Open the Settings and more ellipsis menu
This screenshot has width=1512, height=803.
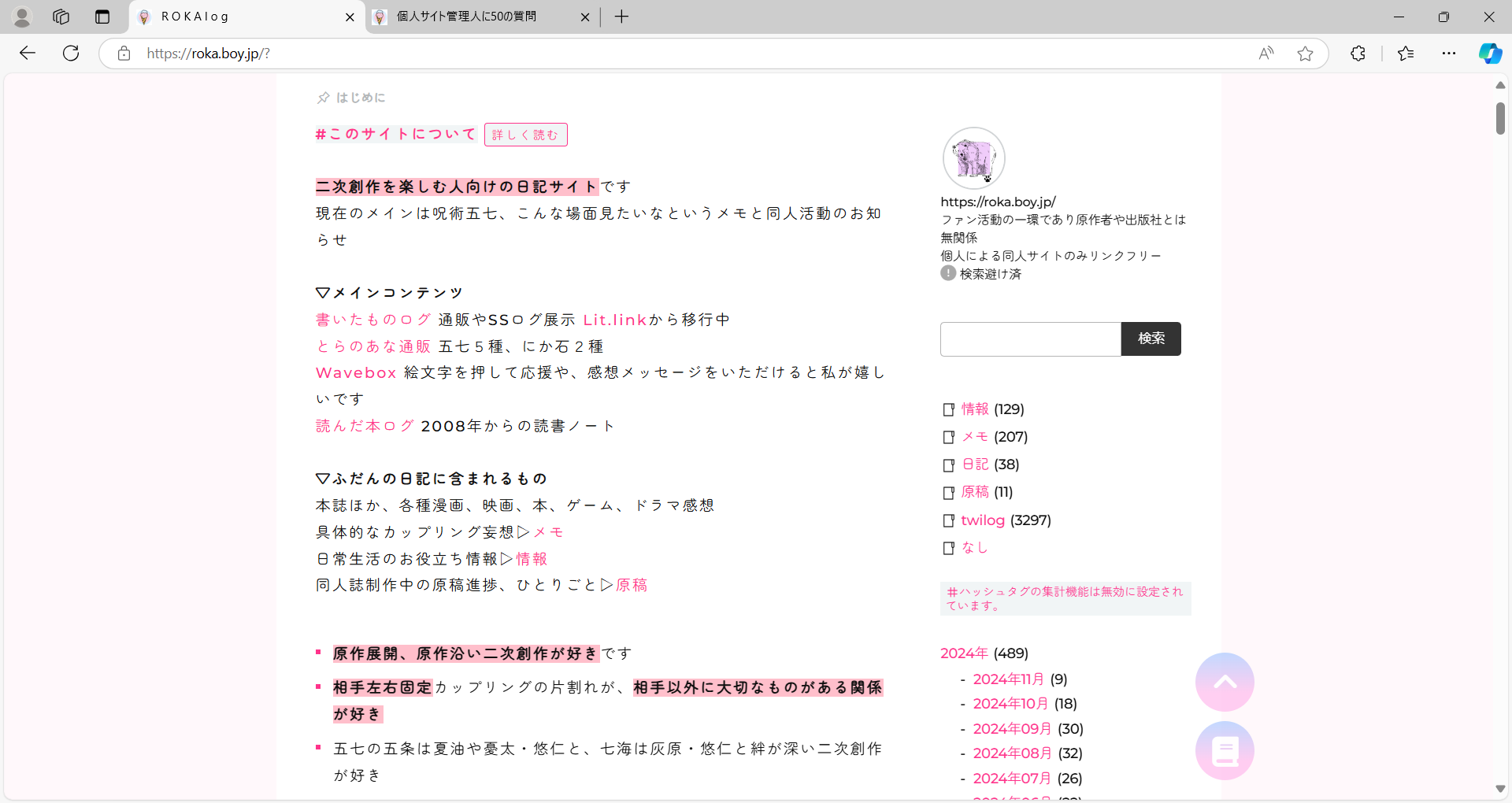pyautogui.click(x=1448, y=54)
